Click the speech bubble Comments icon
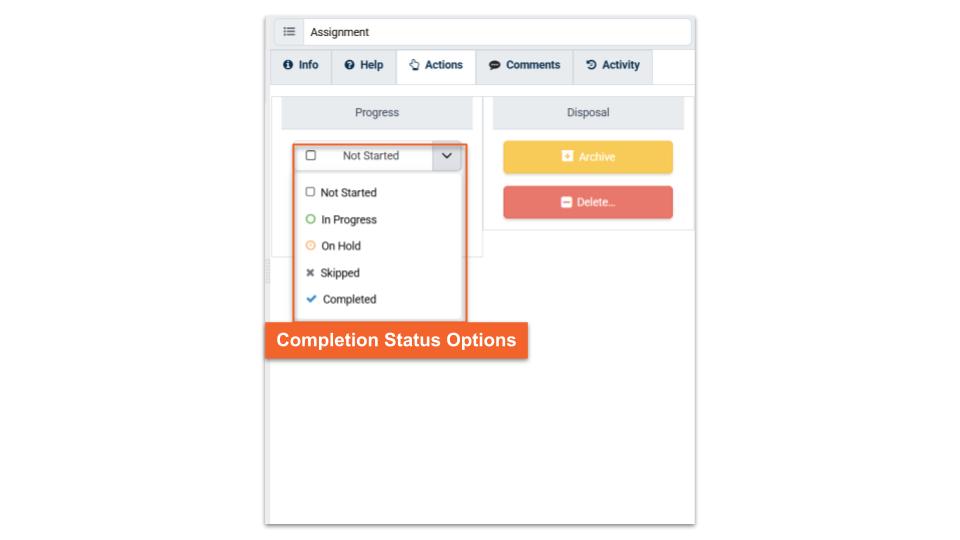 tap(494, 65)
